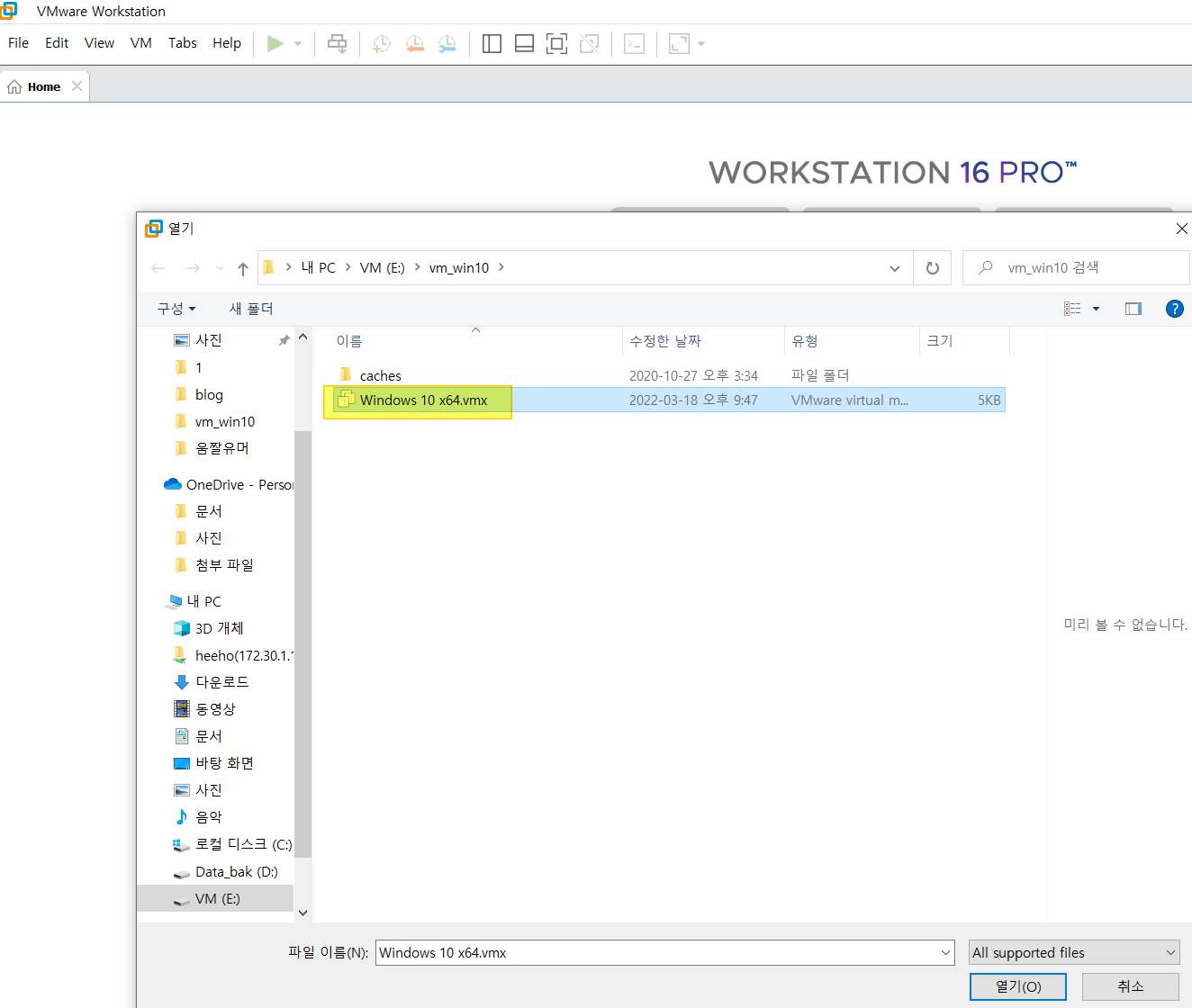Click the 파일 이름 filename input field

pyautogui.click(x=664, y=952)
